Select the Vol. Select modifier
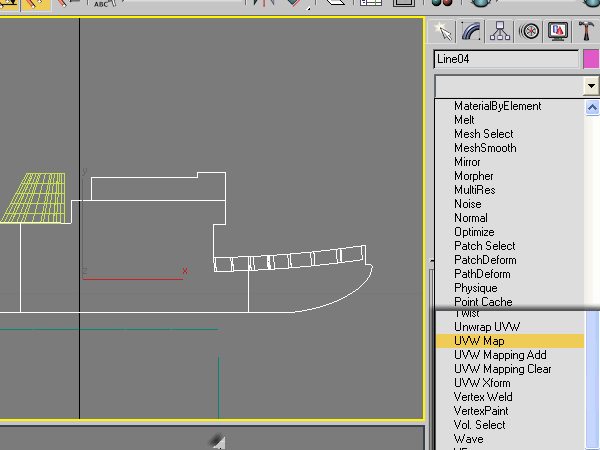This screenshot has height=450, width=600. 479,425
